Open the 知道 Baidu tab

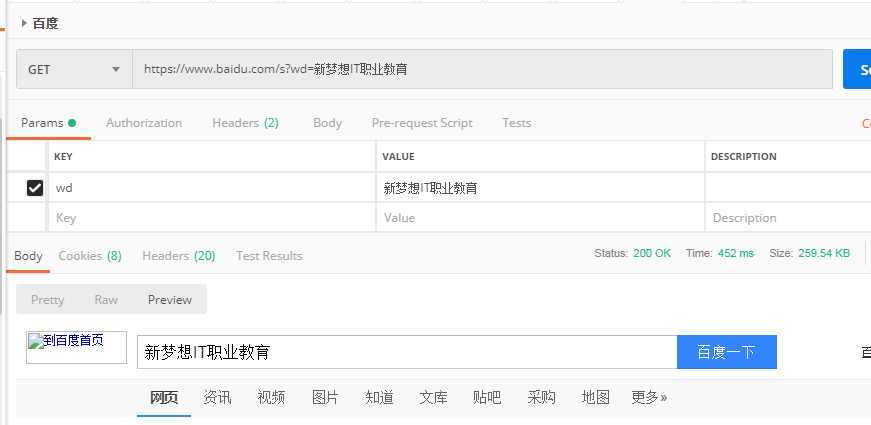379,398
